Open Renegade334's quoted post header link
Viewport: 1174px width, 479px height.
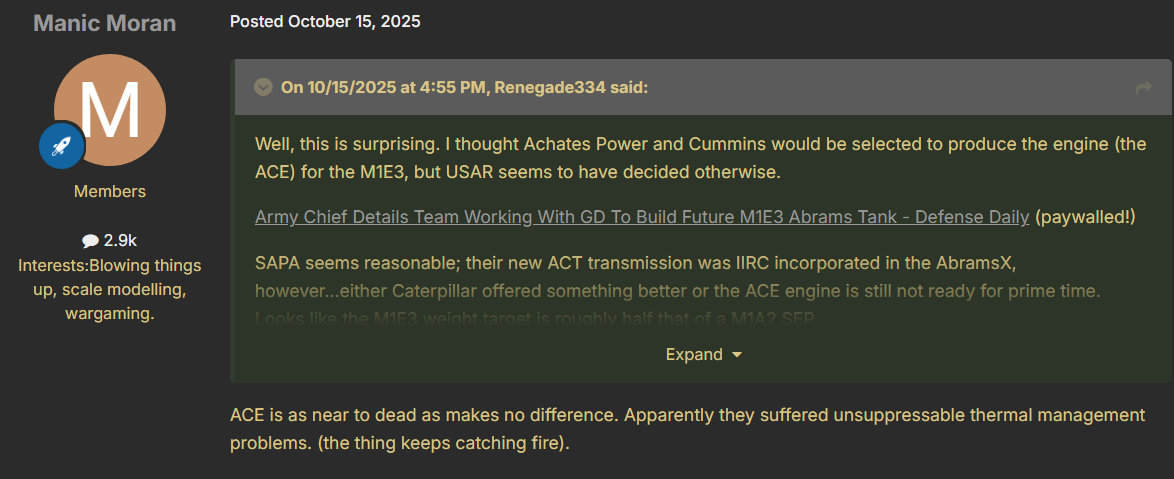tap(464, 88)
